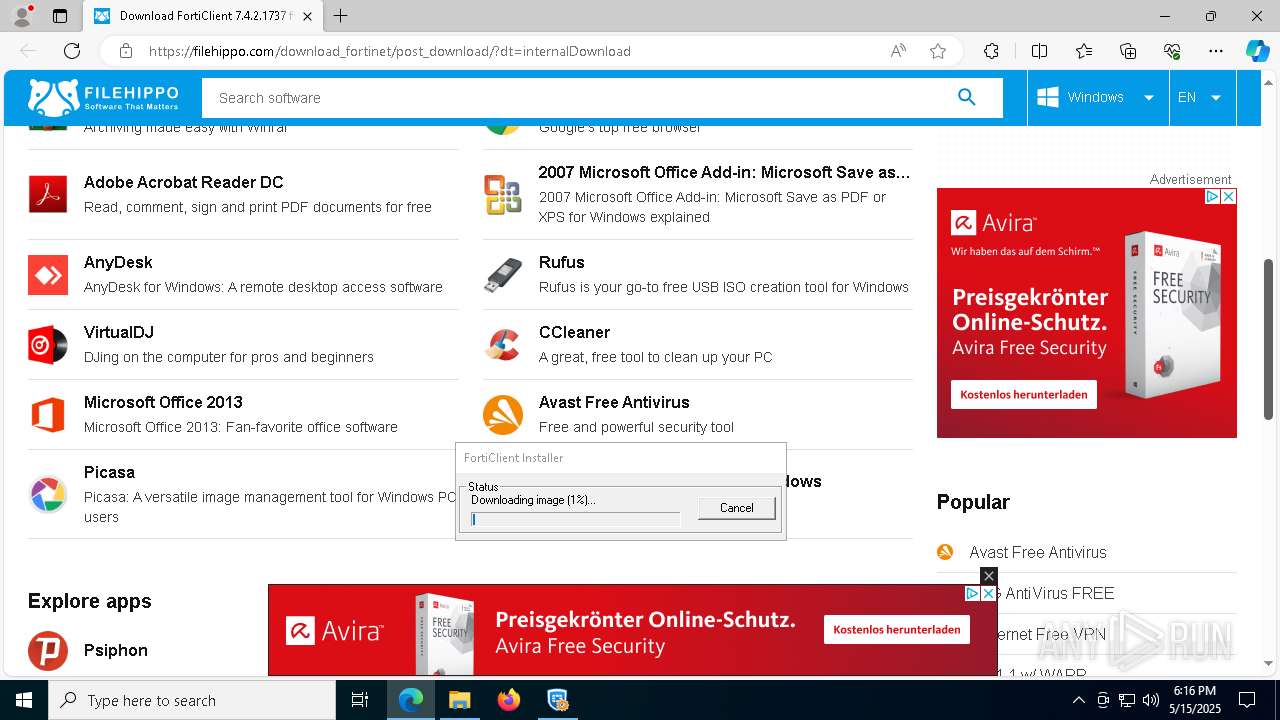Viewport: 1280px width, 720px height.
Task: Open the Picasa app icon
Action: [x=48, y=494]
